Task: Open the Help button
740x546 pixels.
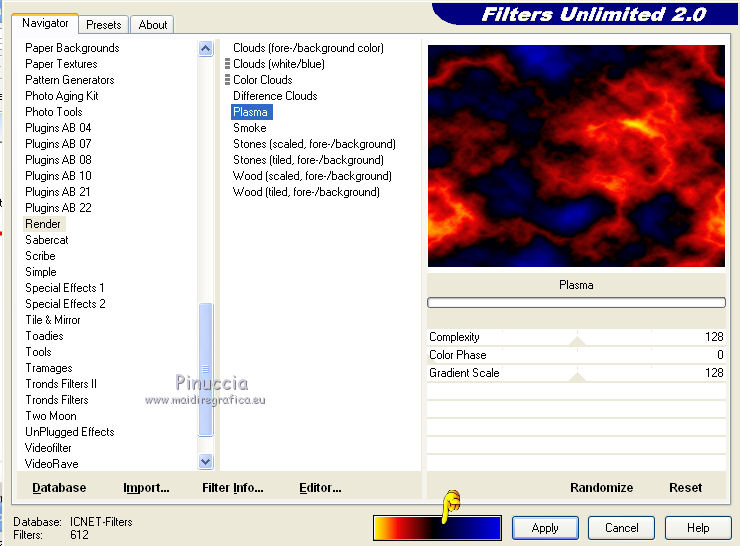Action: click(x=698, y=528)
